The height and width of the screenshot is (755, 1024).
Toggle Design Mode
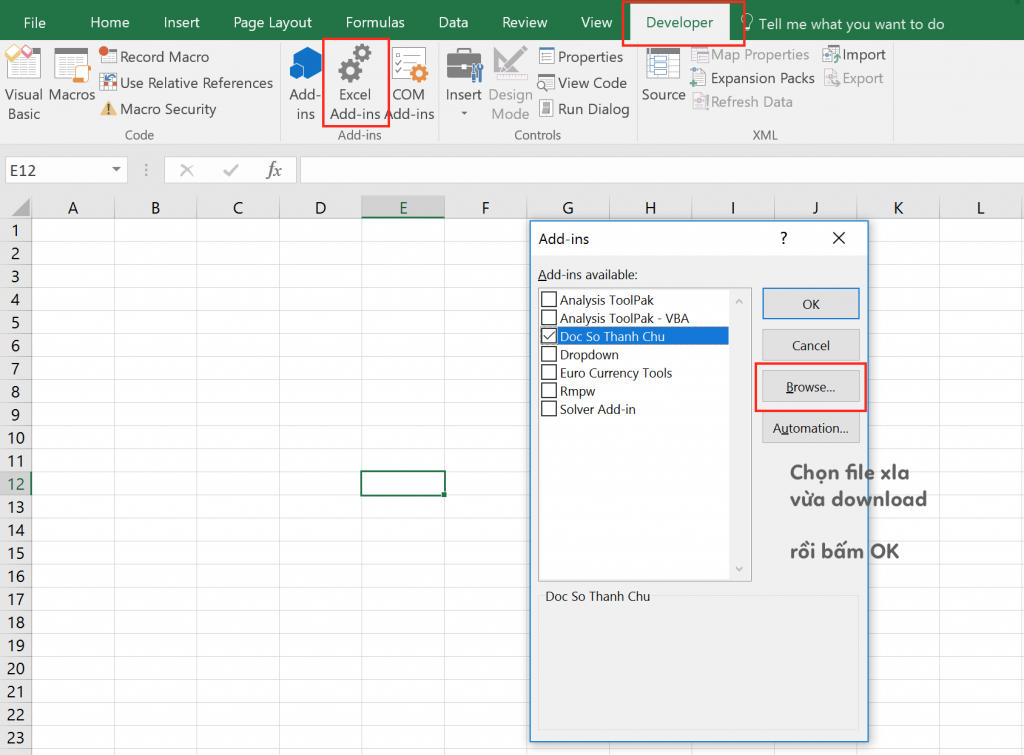click(510, 84)
